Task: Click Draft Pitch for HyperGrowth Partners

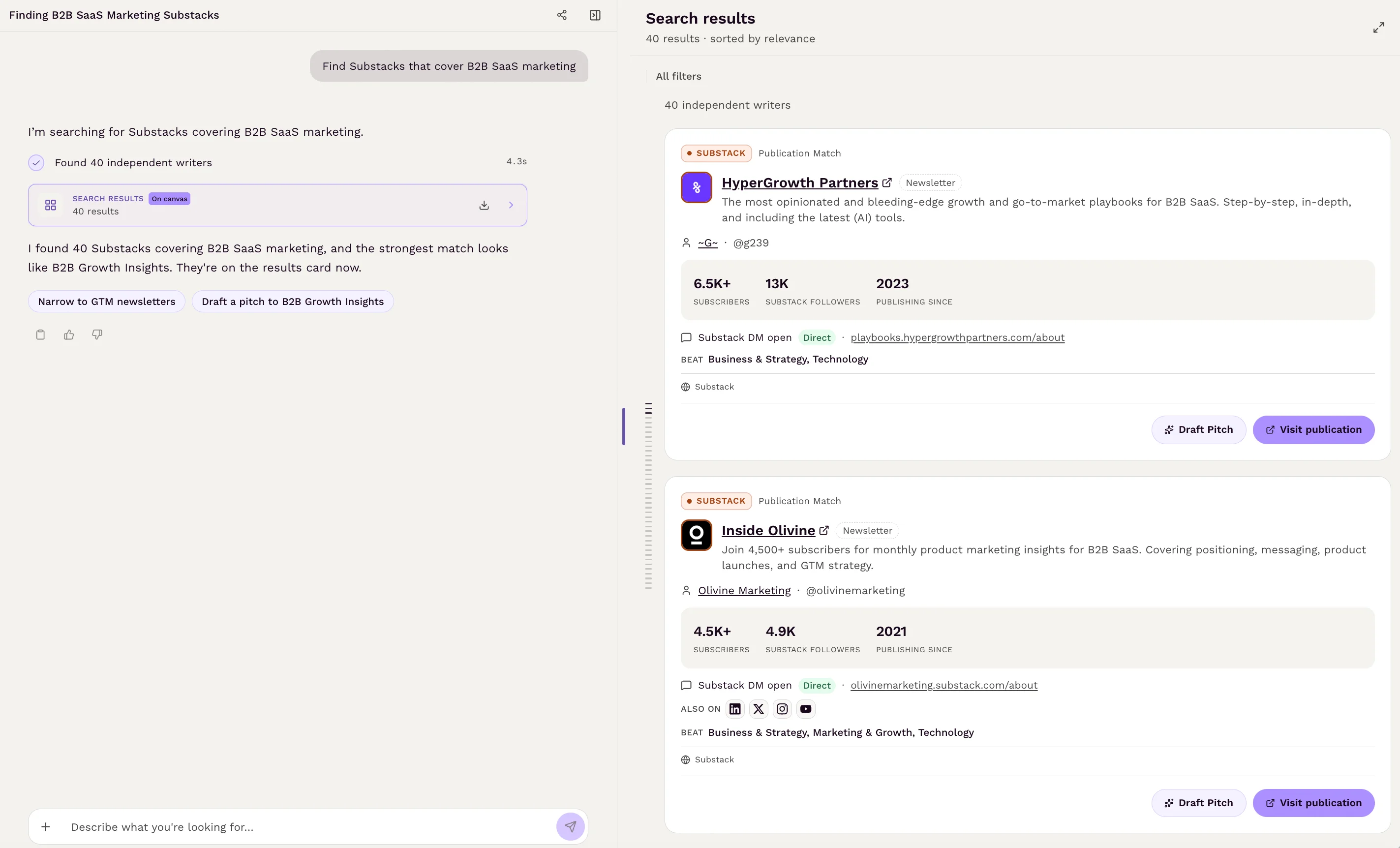Action: pyautogui.click(x=1198, y=429)
